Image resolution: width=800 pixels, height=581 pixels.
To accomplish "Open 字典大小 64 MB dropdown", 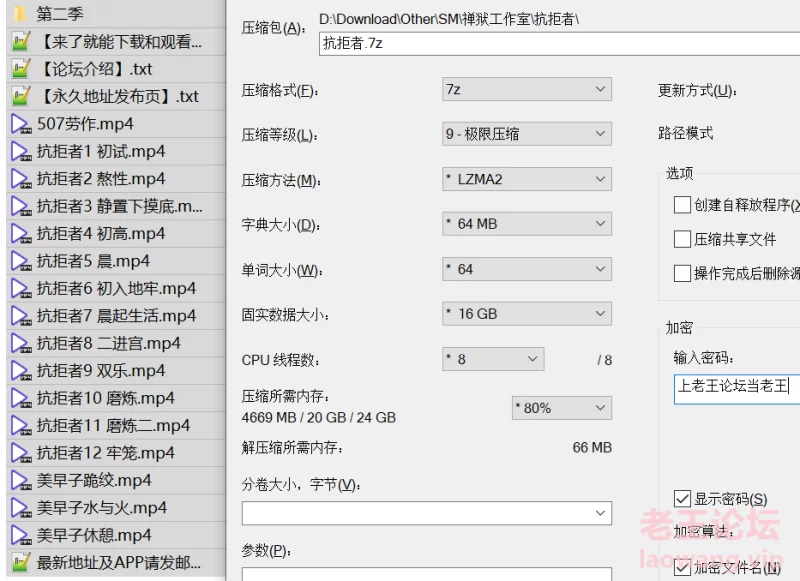I will pos(527,224).
